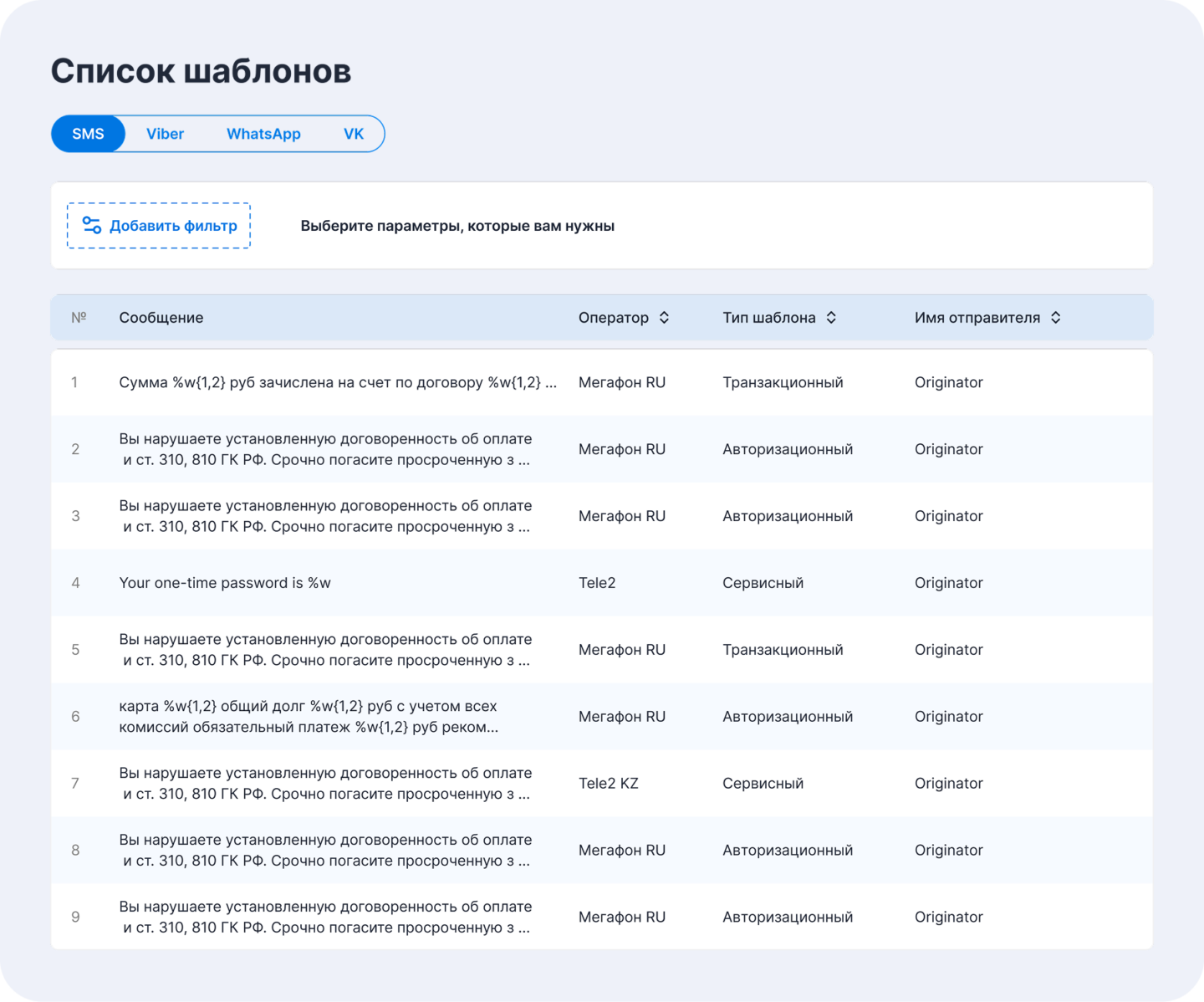Sort templates by Тип шаблона arrows

click(831, 318)
